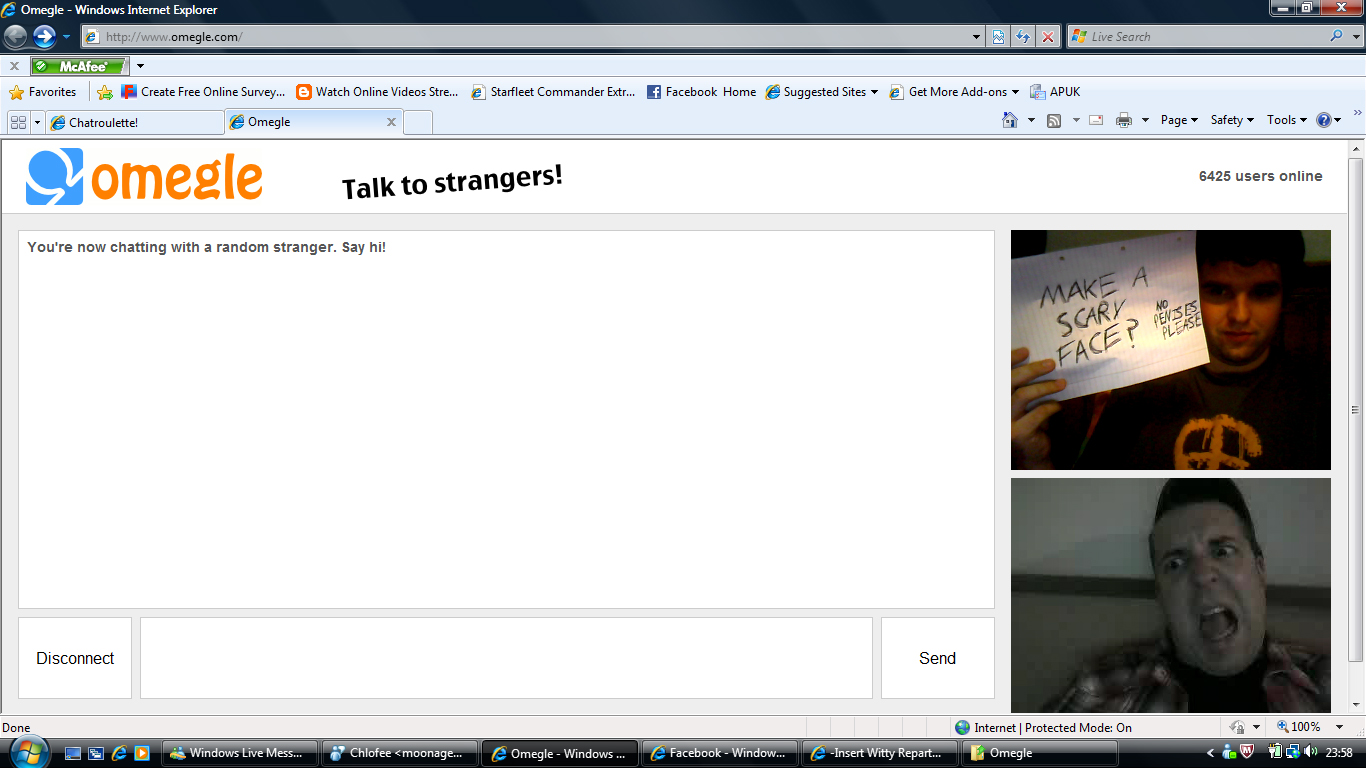Screen dimensions: 1366x768
Task: Click the Disconnect button
Action: click(x=75, y=658)
